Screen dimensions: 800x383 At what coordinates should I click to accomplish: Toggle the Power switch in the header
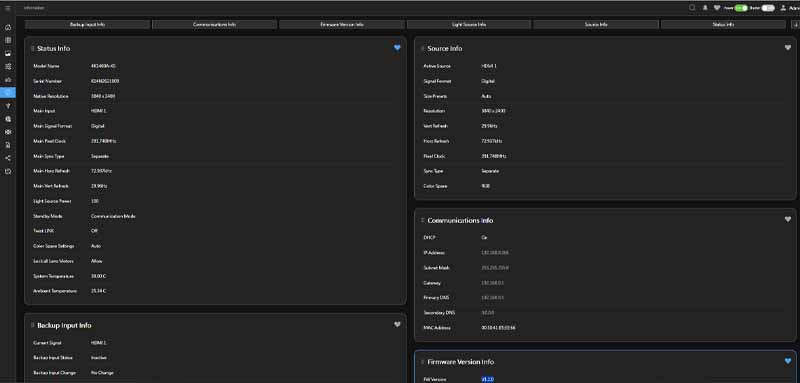click(x=741, y=8)
